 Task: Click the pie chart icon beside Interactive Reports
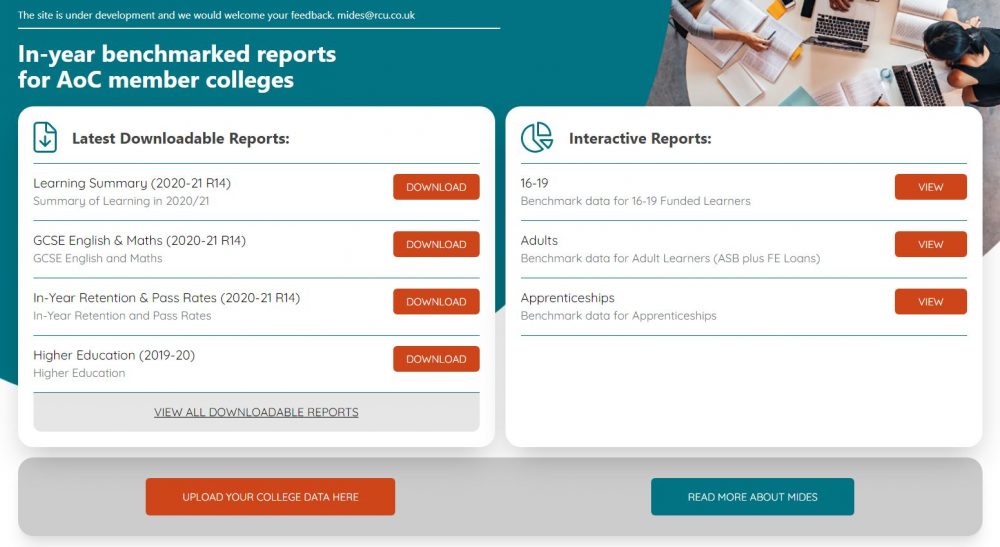pyautogui.click(x=537, y=138)
